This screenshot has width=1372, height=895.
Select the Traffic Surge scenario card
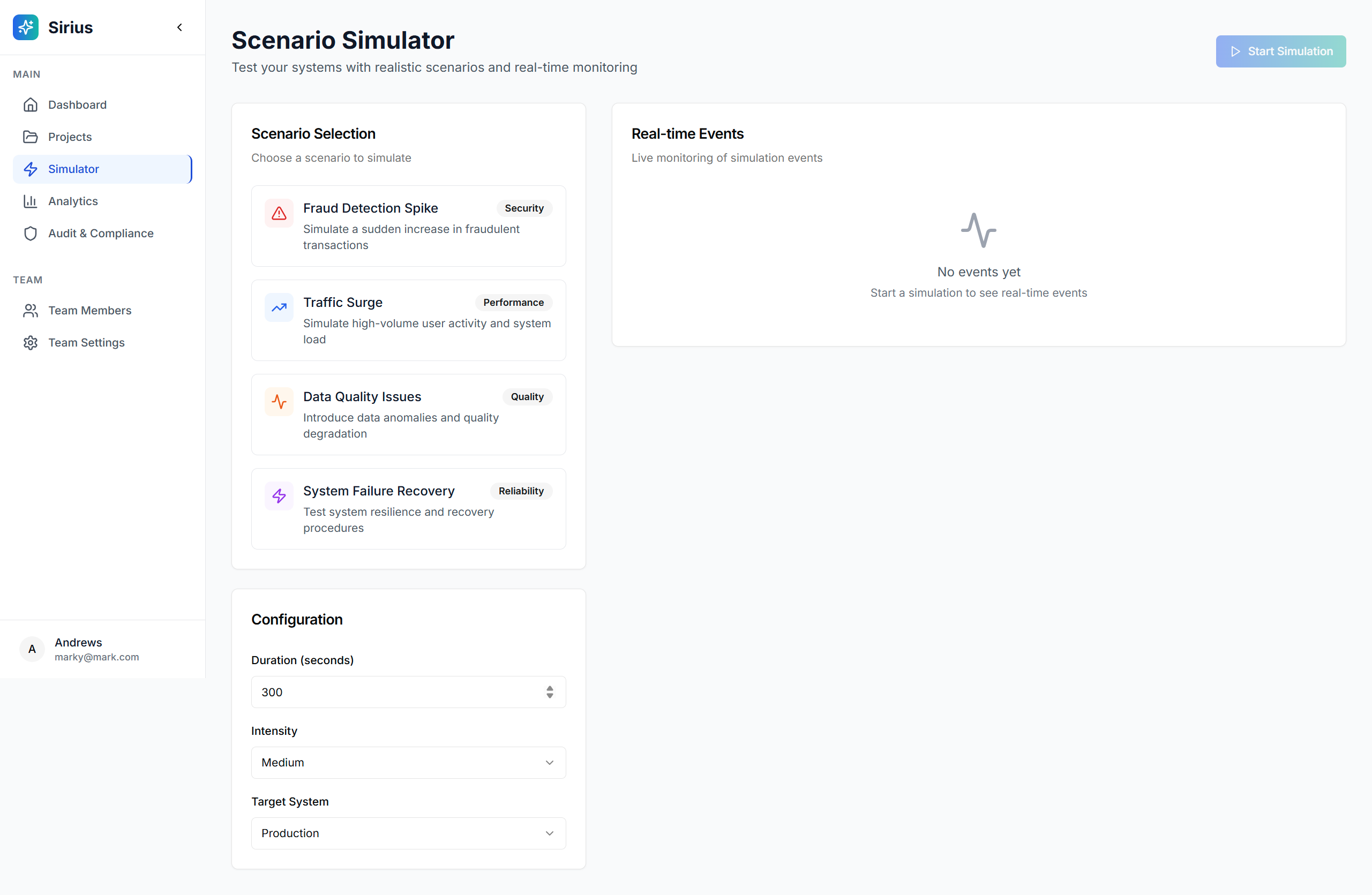click(x=408, y=320)
